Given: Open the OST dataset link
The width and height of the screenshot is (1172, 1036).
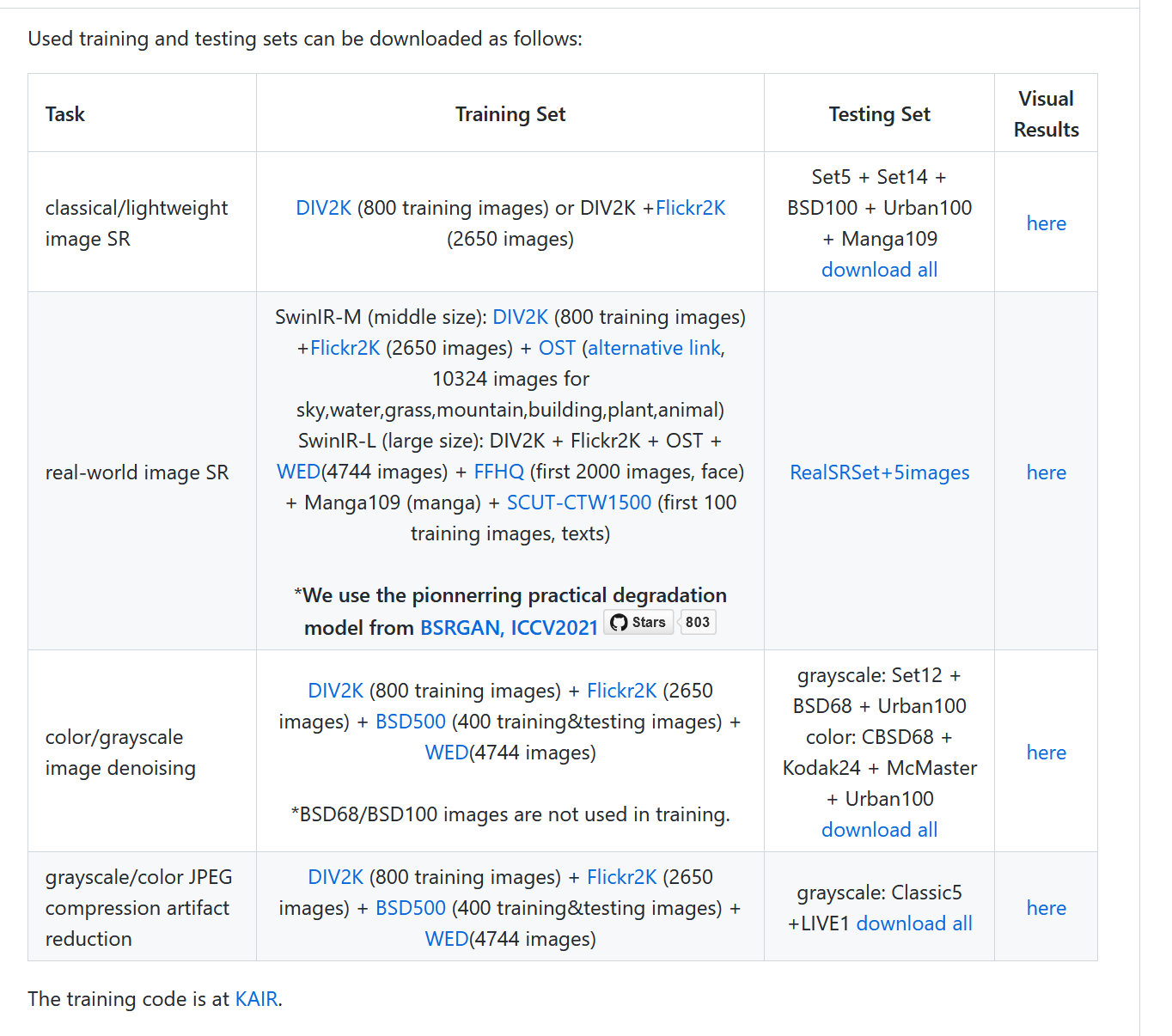Looking at the screenshot, I should coord(557,348).
